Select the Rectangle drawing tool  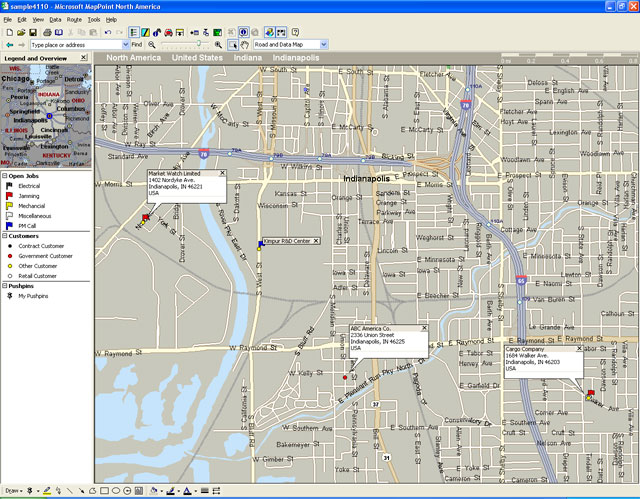pos(104,491)
